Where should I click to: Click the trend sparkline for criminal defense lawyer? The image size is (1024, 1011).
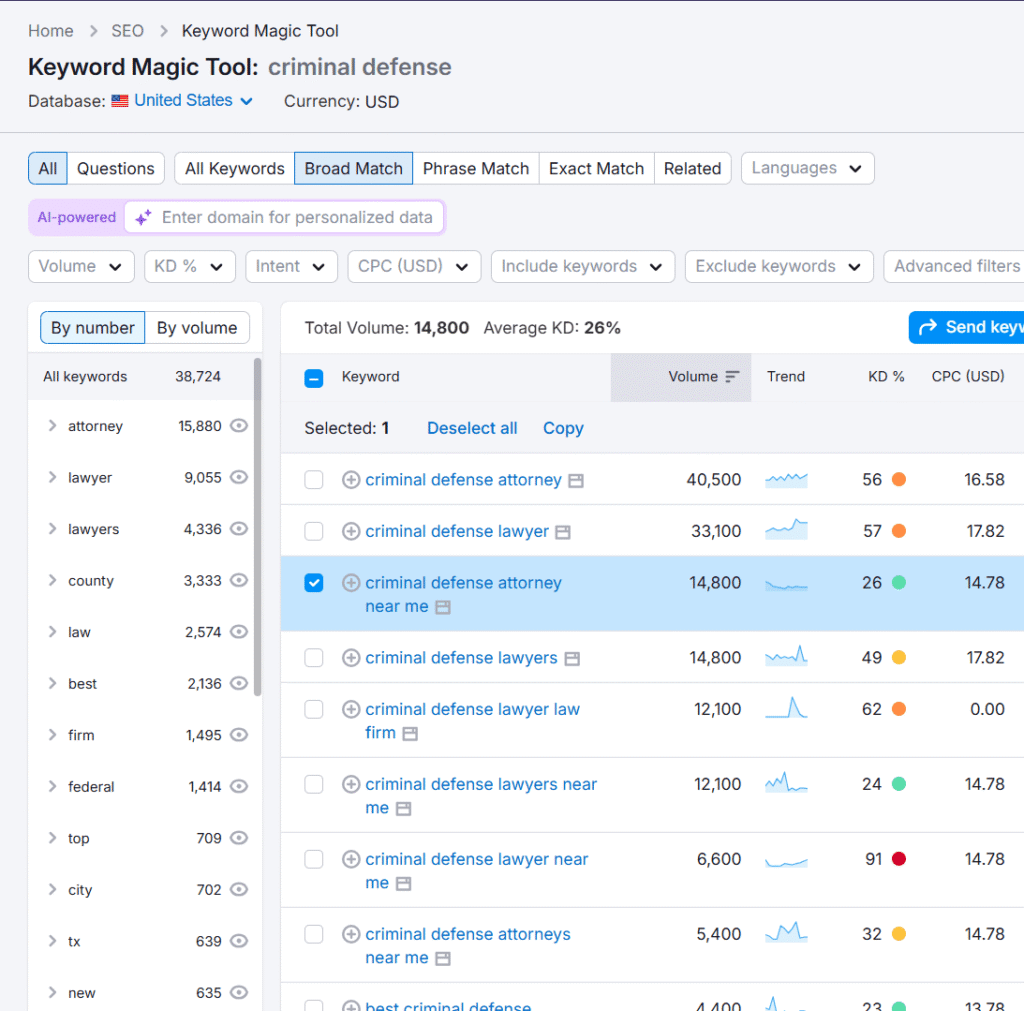(x=786, y=530)
